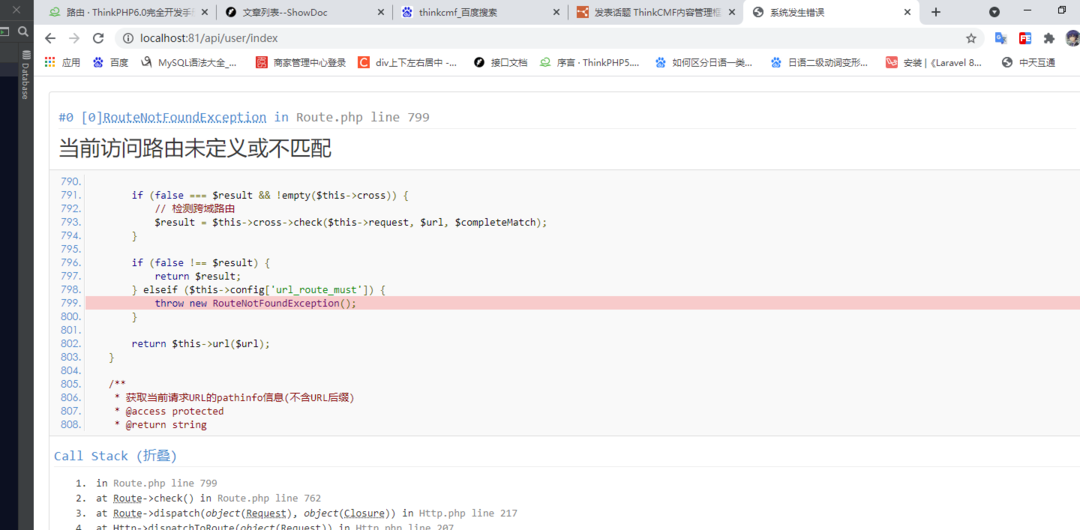Click the X icon in the IDE window

coord(15,10)
